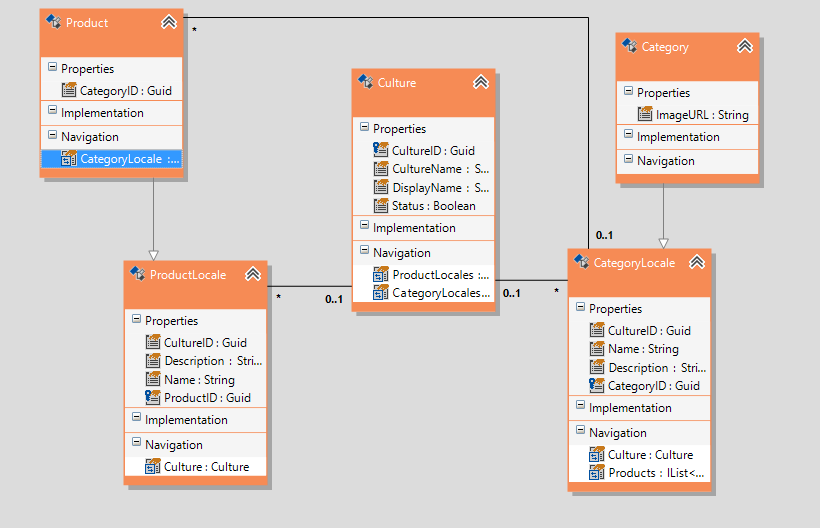
Task: Collapse the Navigation section in Culture
Action: point(365,250)
